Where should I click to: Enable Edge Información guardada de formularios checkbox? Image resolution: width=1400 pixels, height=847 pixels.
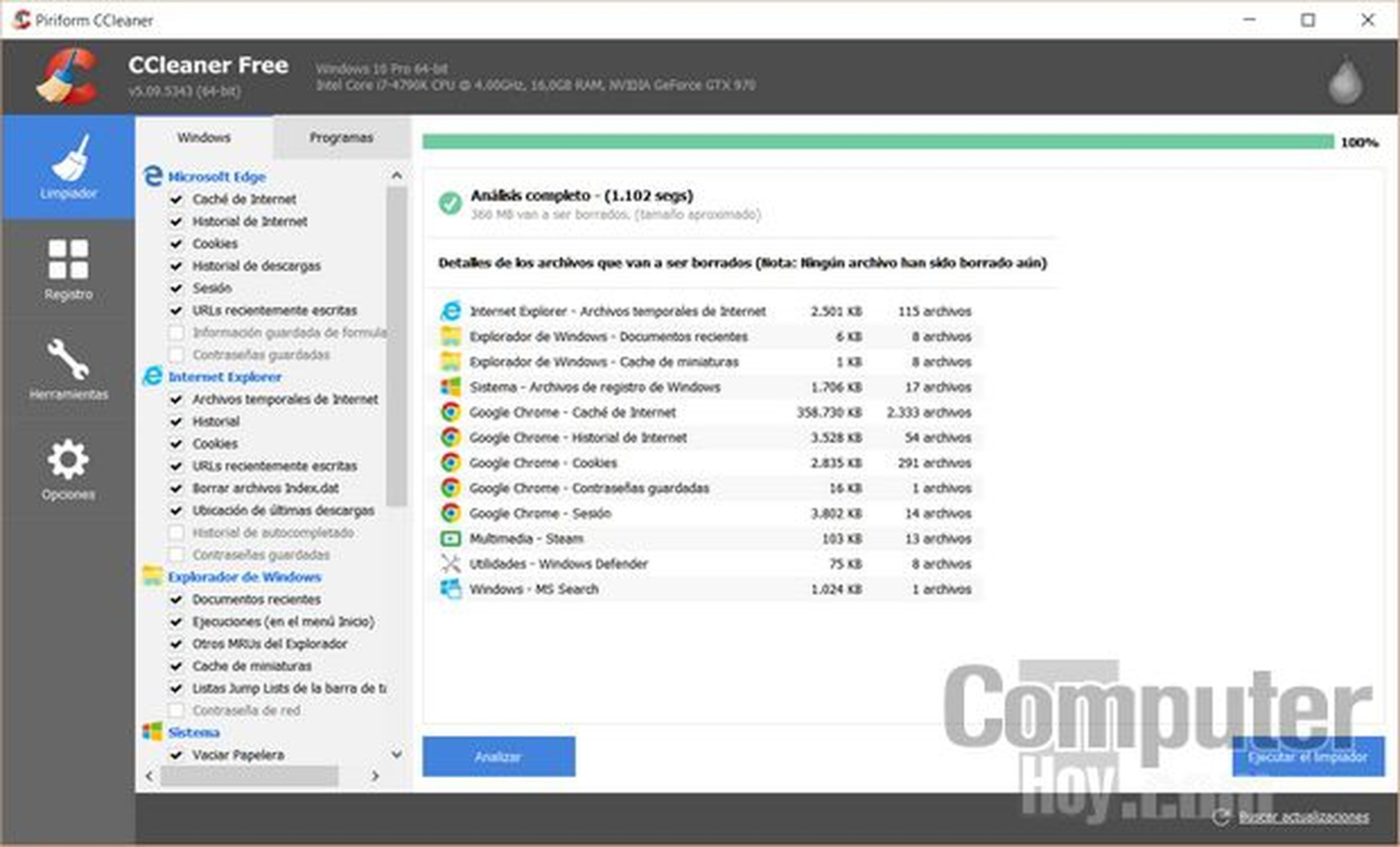[176, 332]
